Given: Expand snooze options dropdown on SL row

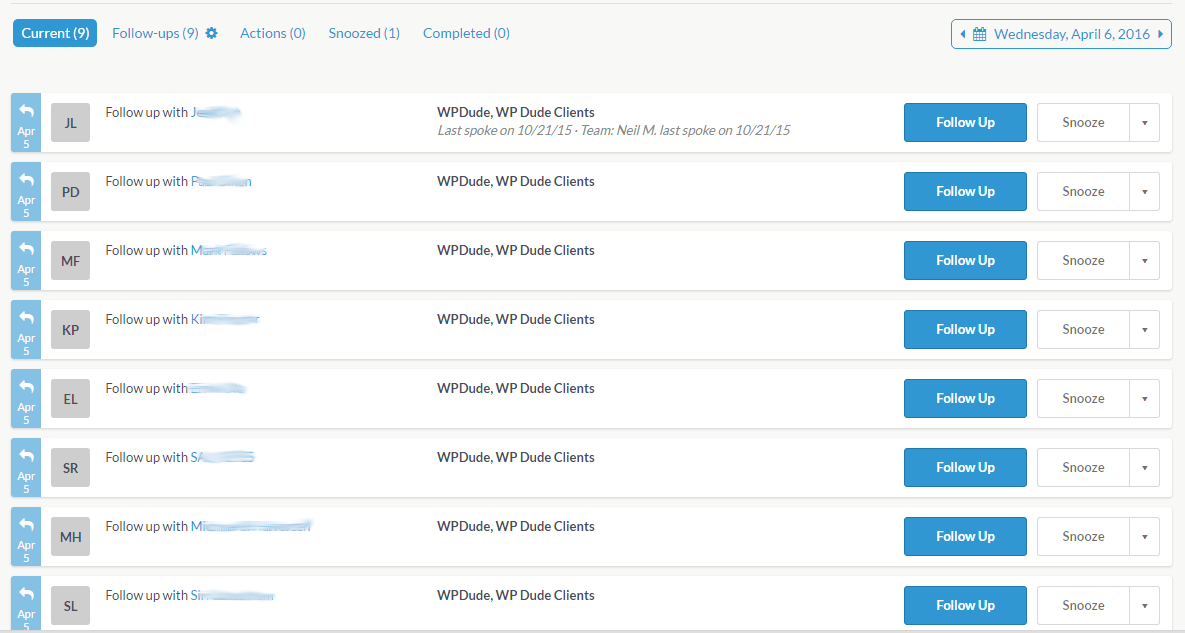Looking at the screenshot, I should coord(1145,605).
